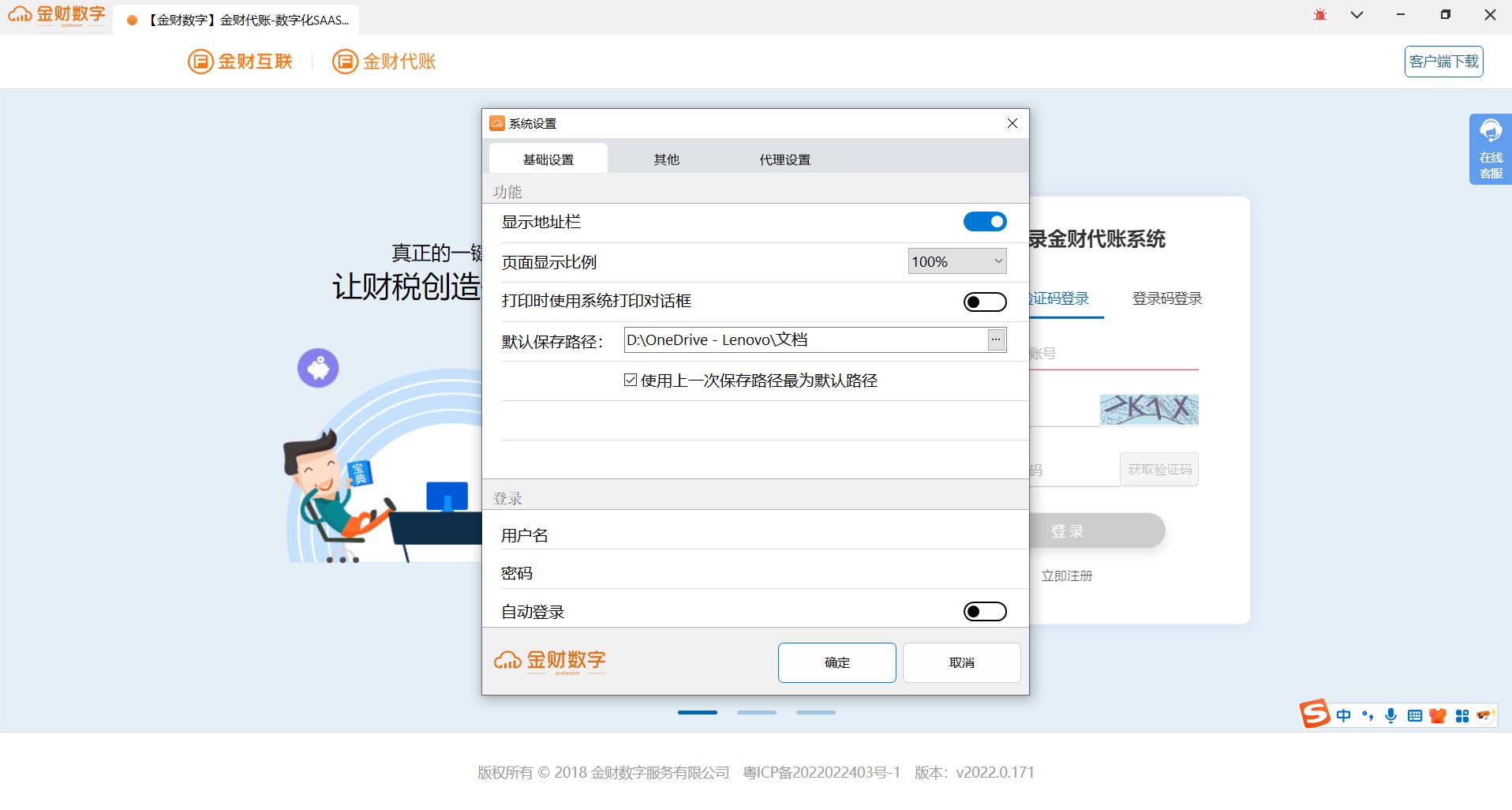
Task: Click the 立即注册 registration link
Action: tap(1066, 576)
